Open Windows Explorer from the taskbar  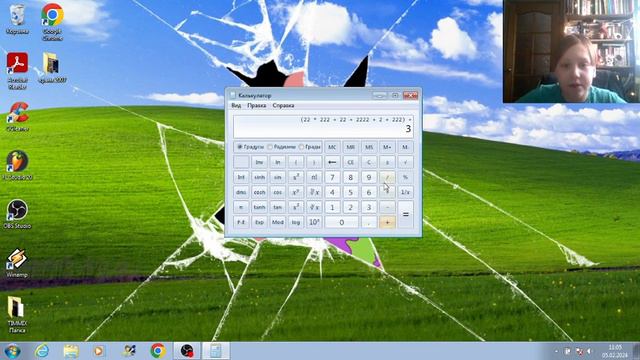71,351
